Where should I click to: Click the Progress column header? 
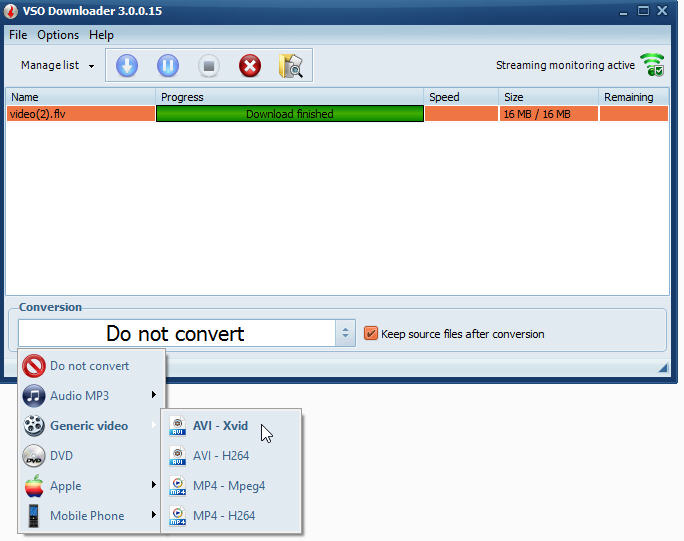click(x=290, y=97)
